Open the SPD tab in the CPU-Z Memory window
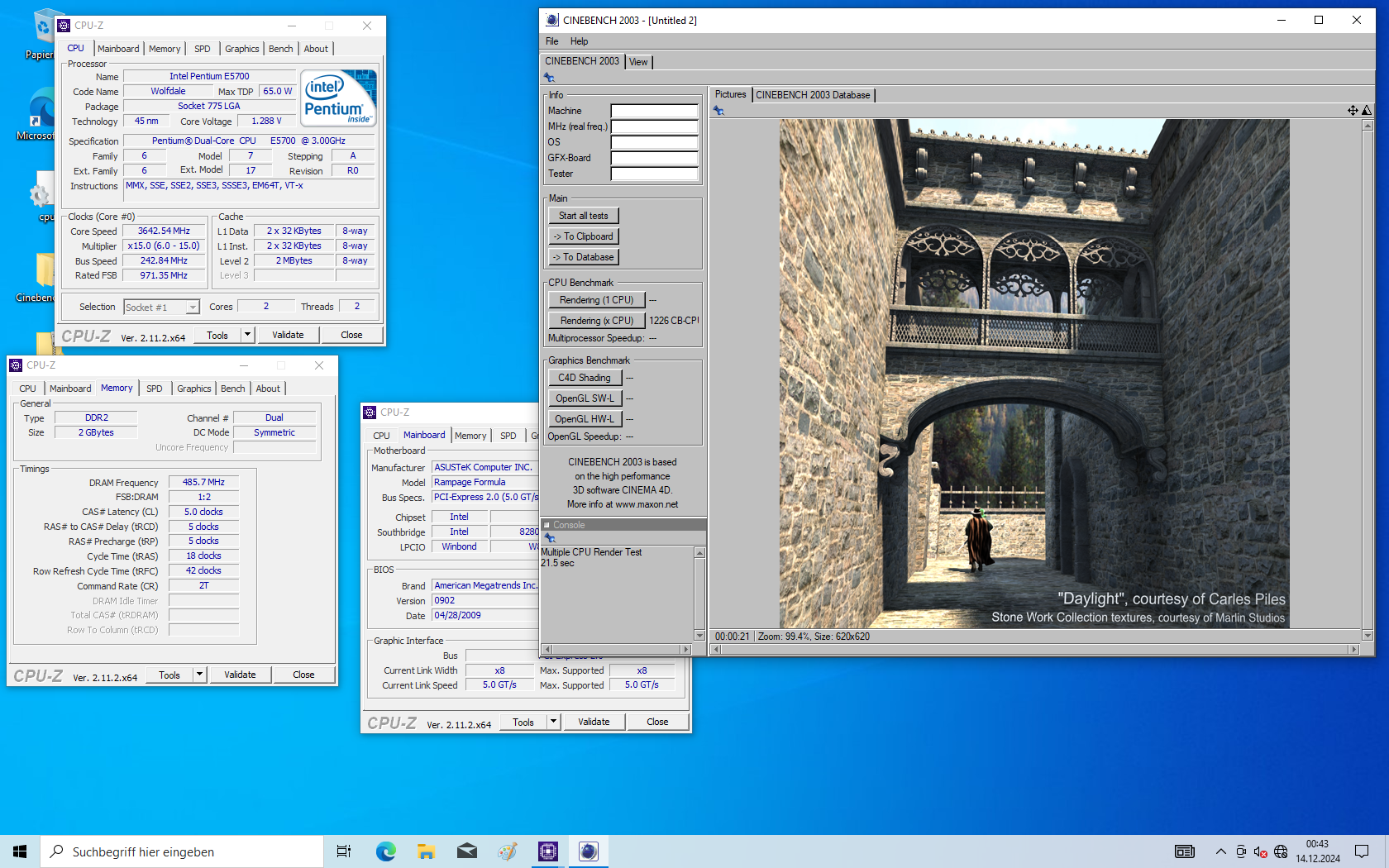Viewport: 1389px width, 868px height. 155,389
